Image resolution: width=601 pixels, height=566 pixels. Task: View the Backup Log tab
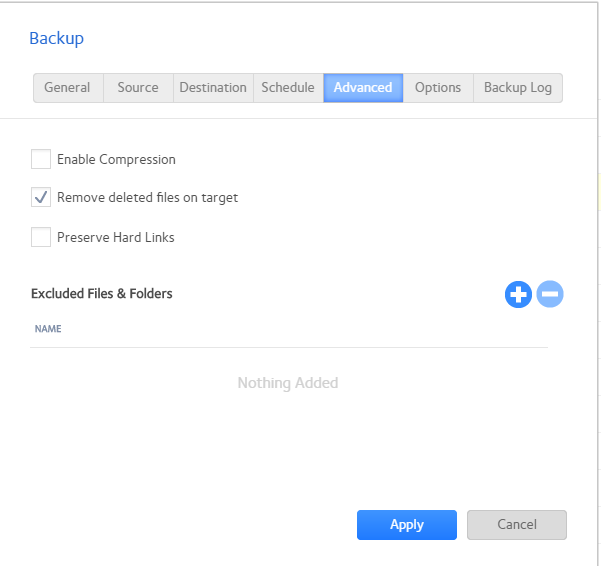(x=518, y=88)
